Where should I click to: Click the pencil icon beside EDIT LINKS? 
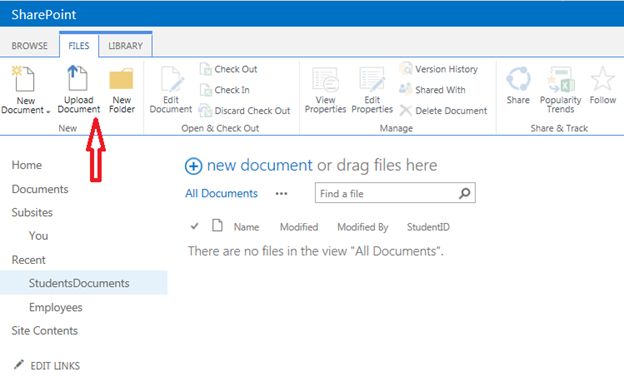18,364
